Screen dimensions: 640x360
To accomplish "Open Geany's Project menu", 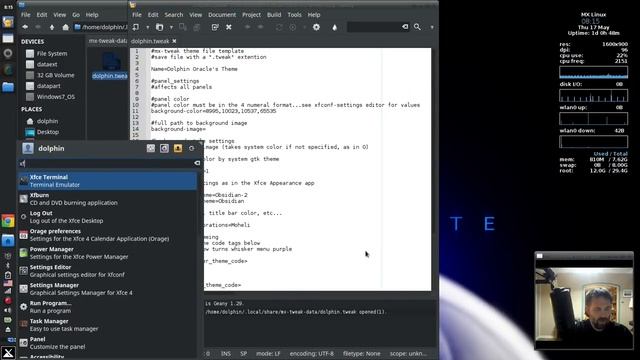I will [x=251, y=15].
